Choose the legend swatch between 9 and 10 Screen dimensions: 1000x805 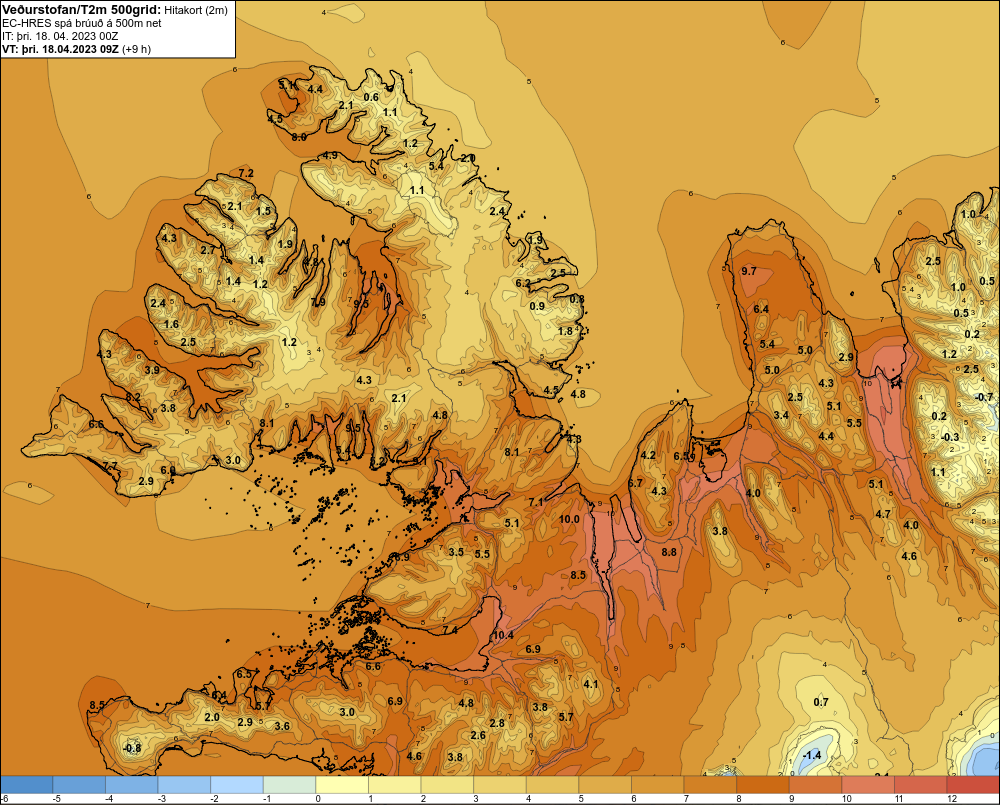click(816, 785)
